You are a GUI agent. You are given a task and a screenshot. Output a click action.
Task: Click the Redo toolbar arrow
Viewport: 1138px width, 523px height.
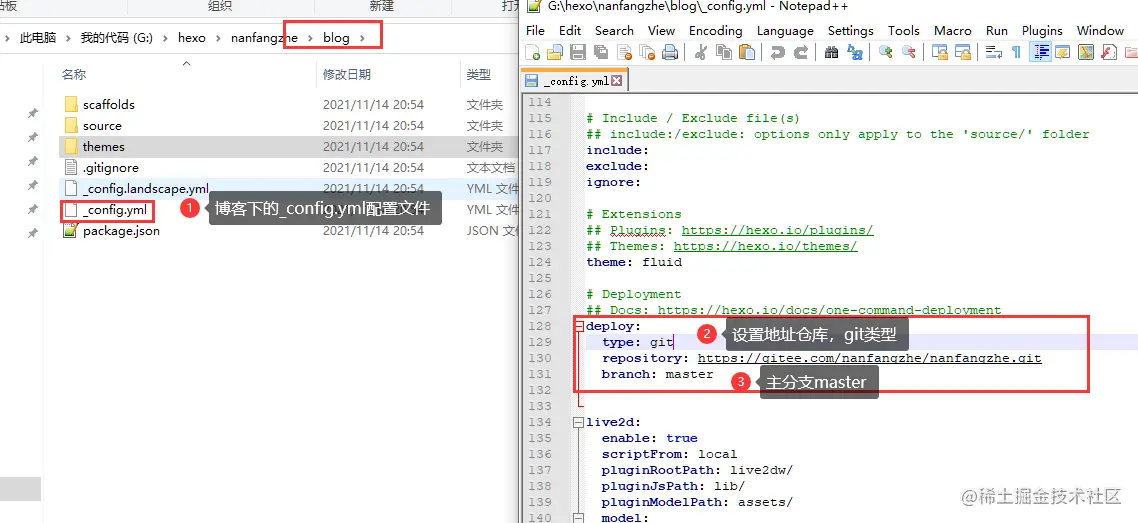[801, 52]
